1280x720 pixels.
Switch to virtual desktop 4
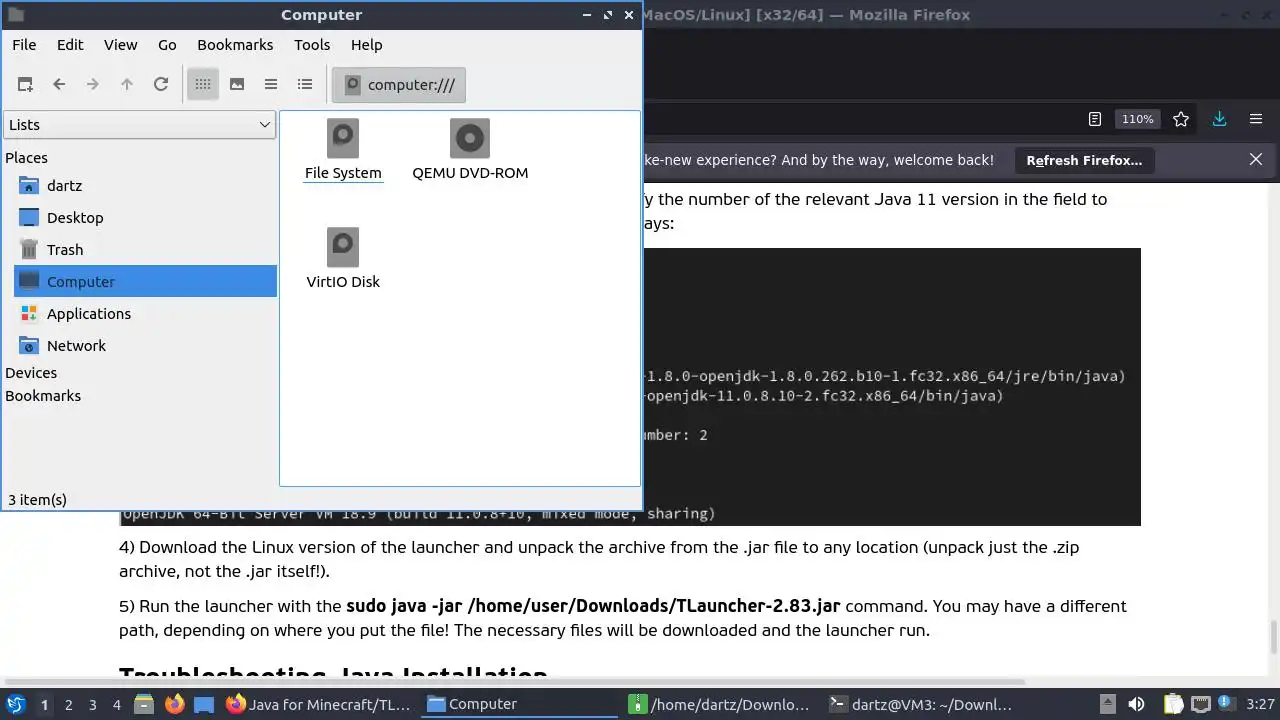pyautogui.click(x=116, y=704)
